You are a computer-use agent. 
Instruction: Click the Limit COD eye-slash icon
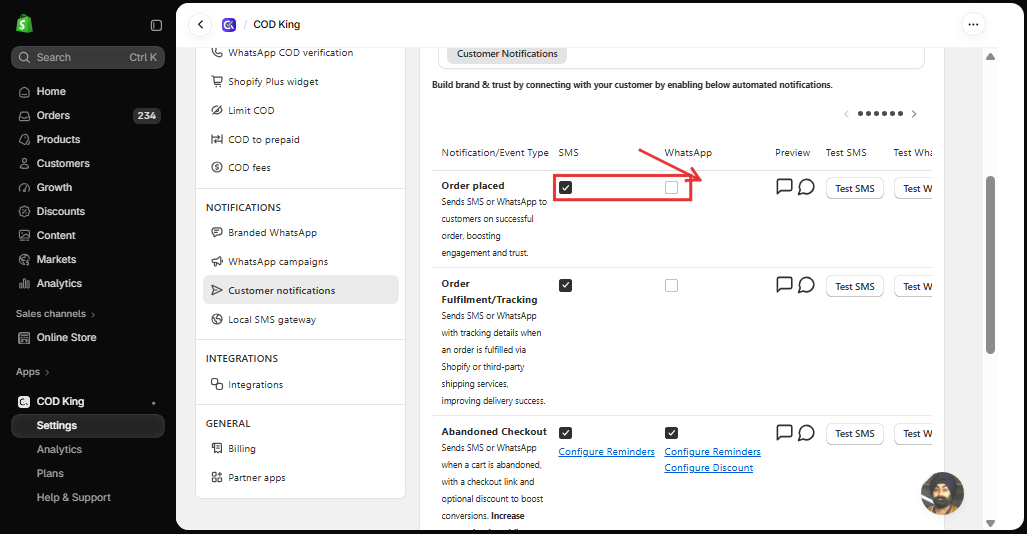(x=217, y=110)
